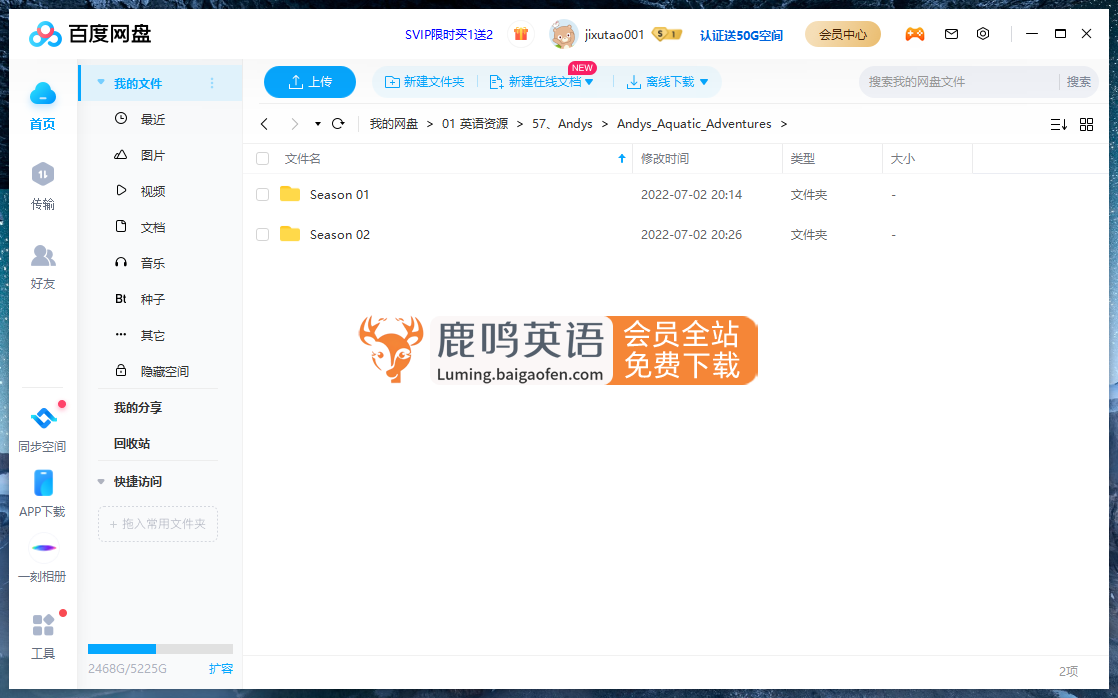Click the user avatar picture

[563, 34]
